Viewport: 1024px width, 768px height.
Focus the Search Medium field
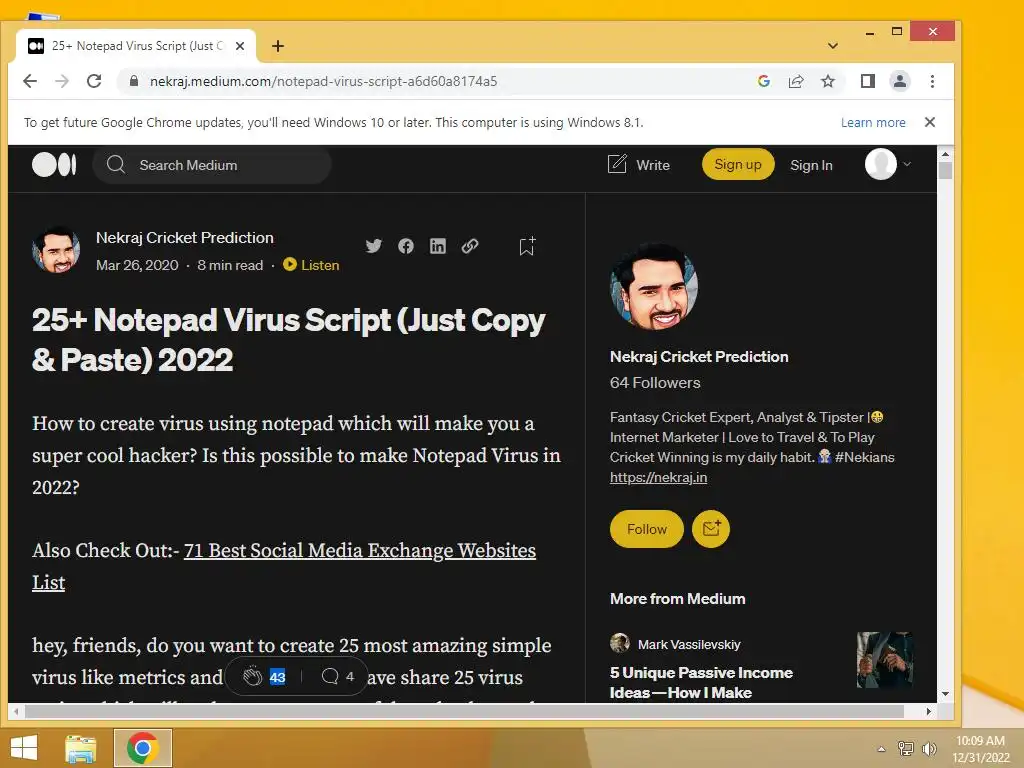coord(212,165)
